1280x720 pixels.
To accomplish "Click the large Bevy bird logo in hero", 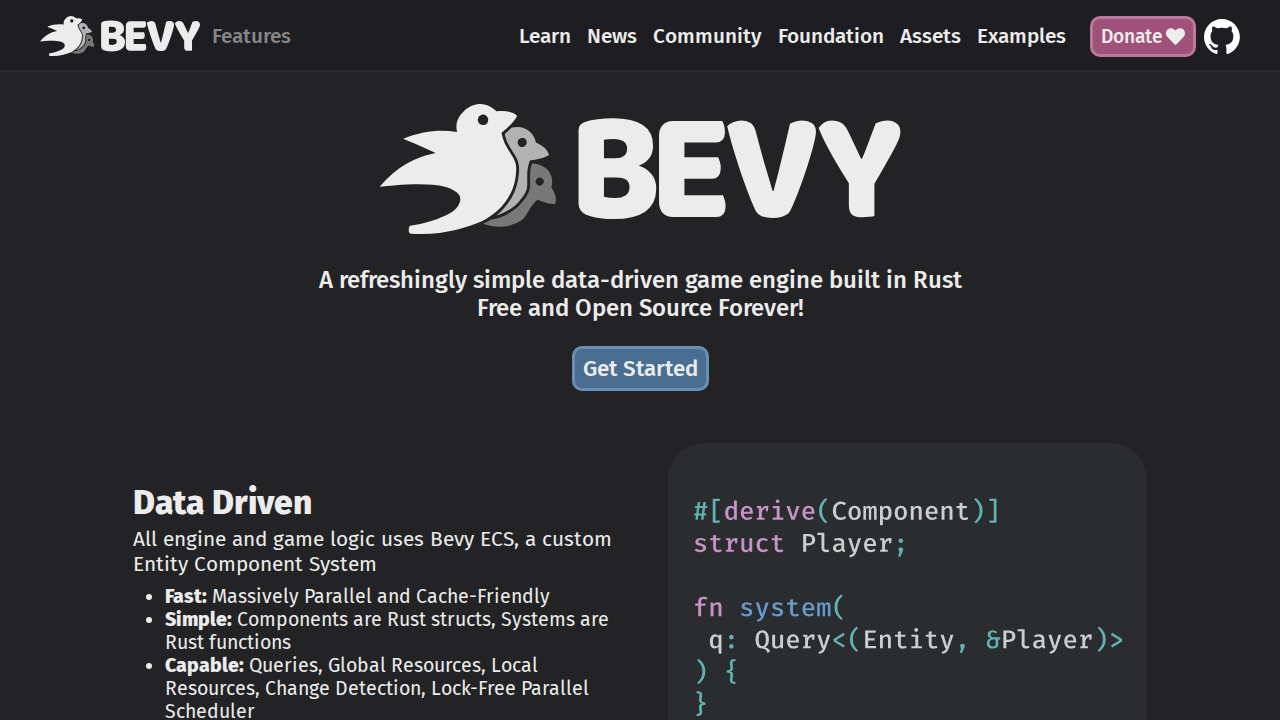I will (467, 168).
